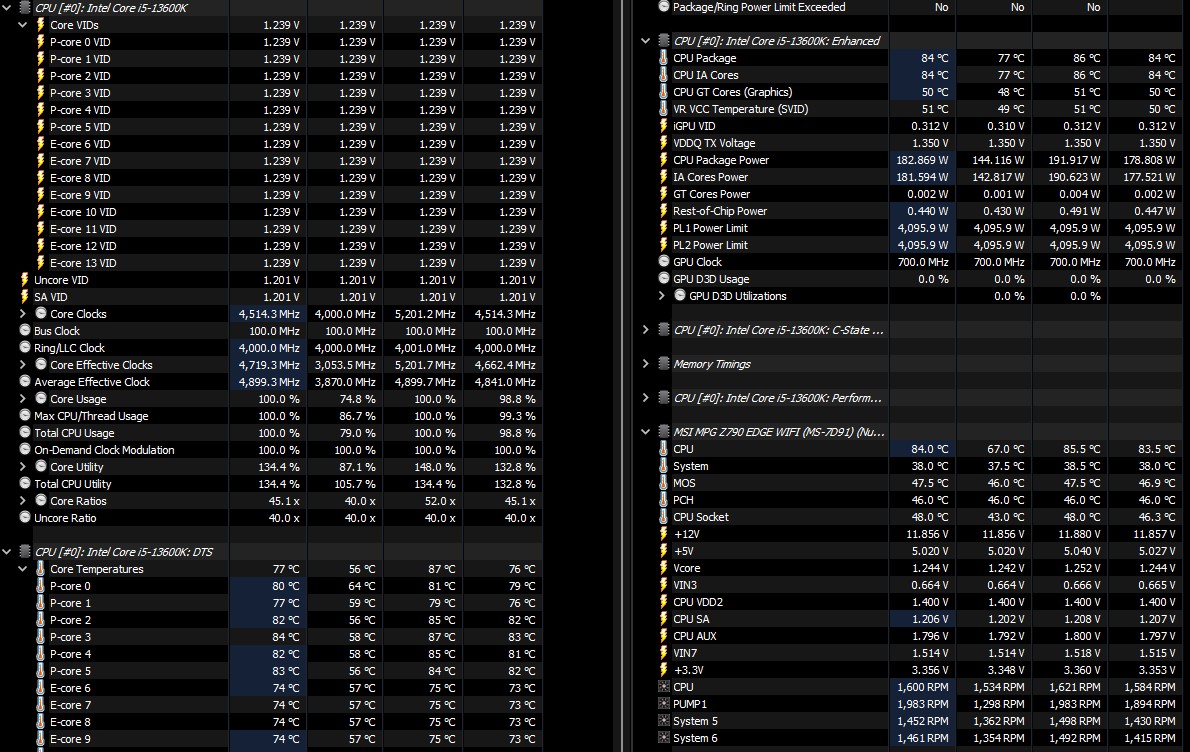The image size is (1190, 752).
Task: Click the Total CPU Usage gauge icon
Action: [x=25, y=433]
